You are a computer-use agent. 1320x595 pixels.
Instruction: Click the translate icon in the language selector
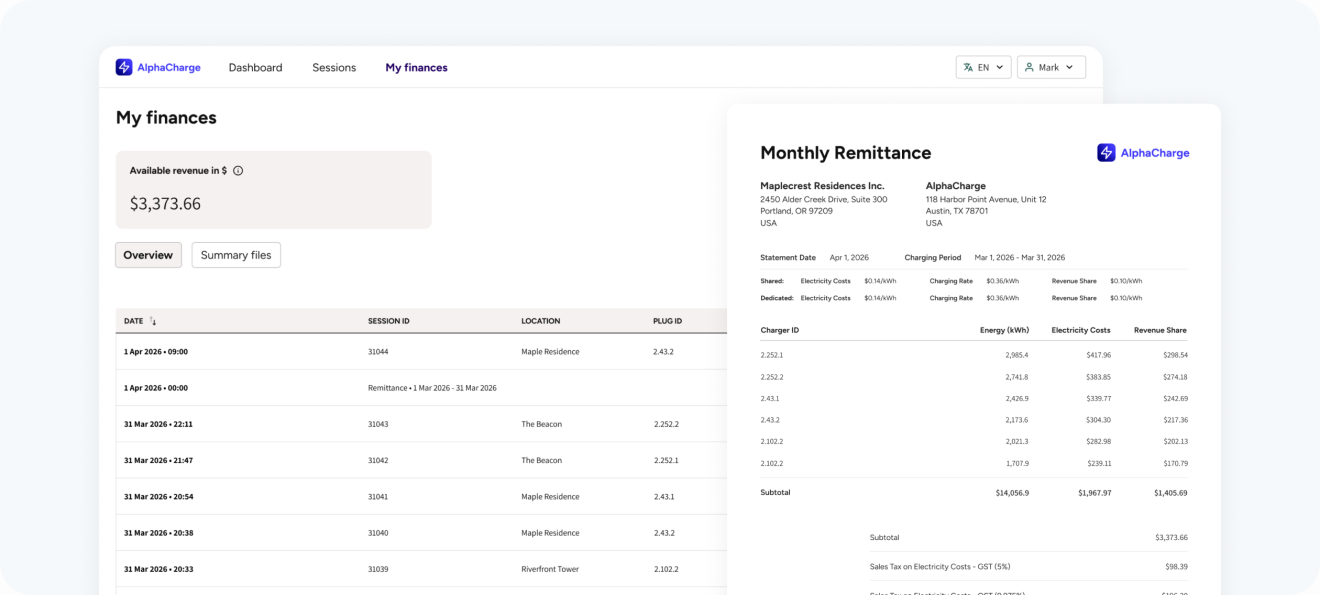pos(968,68)
